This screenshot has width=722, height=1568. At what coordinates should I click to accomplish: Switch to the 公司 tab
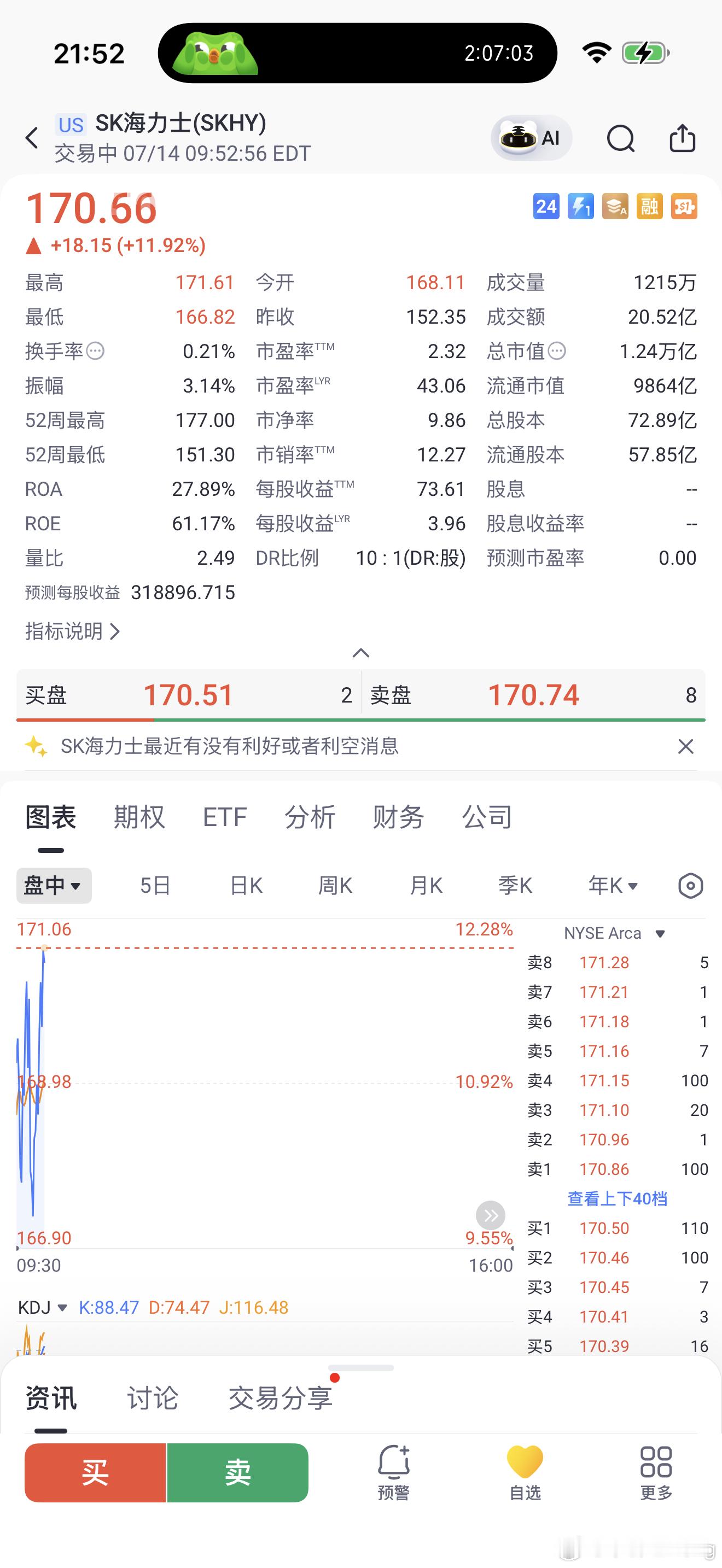pos(487,817)
